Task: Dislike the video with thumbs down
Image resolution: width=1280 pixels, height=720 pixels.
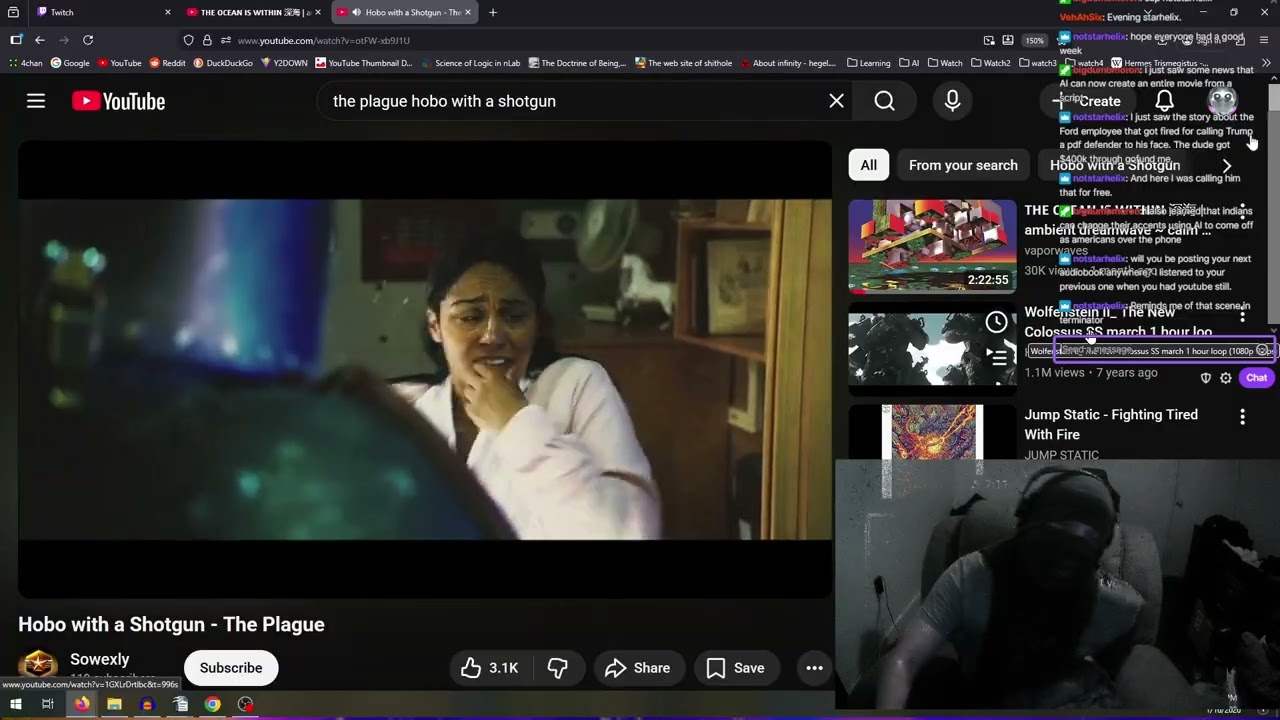Action: (x=558, y=668)
